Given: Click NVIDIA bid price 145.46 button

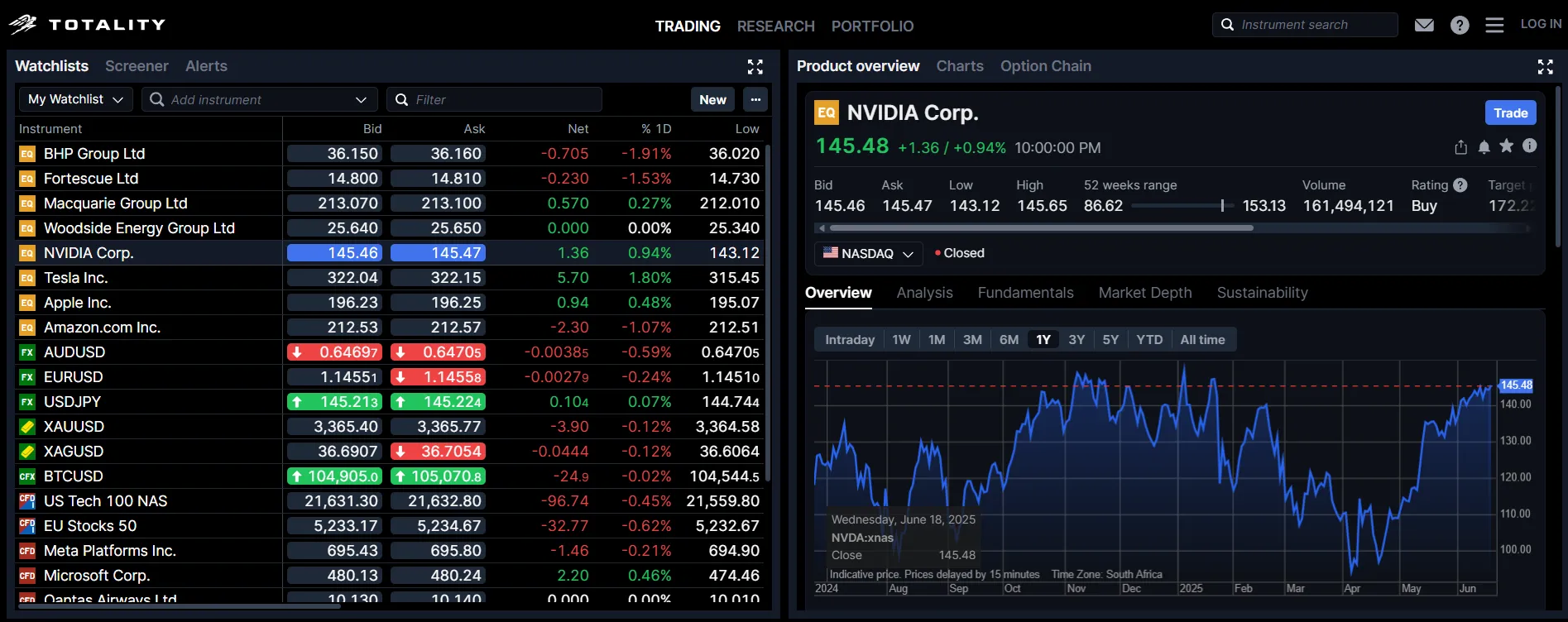Looking at the screenshot, I should click(x=334, y=253).
